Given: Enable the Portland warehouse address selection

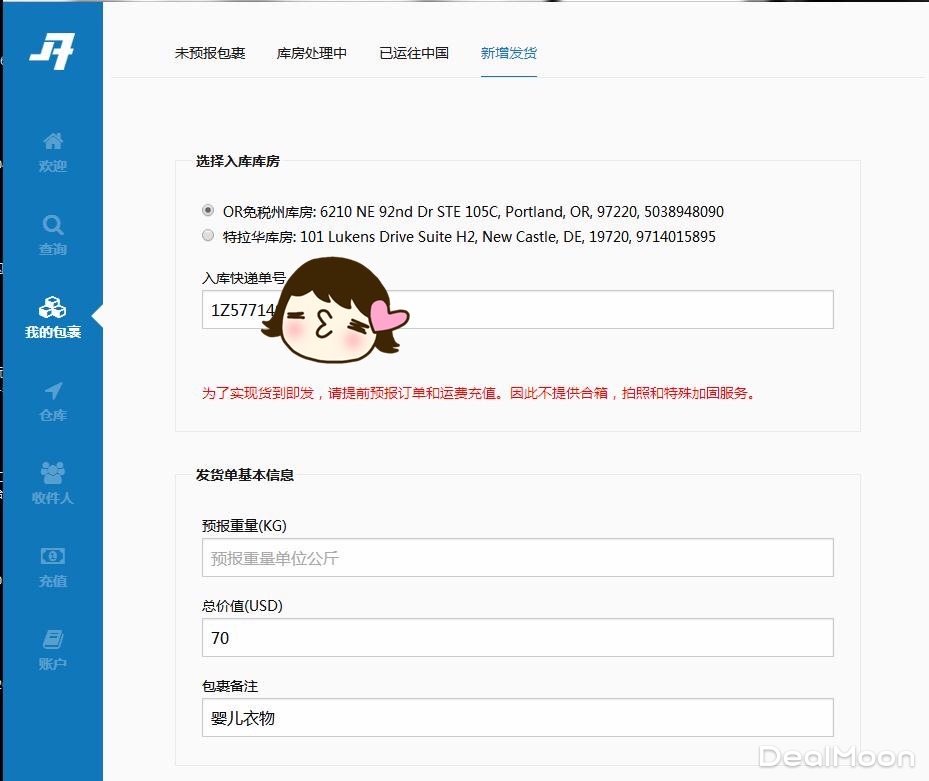Looking at the screenshot, I should (208, 210).
